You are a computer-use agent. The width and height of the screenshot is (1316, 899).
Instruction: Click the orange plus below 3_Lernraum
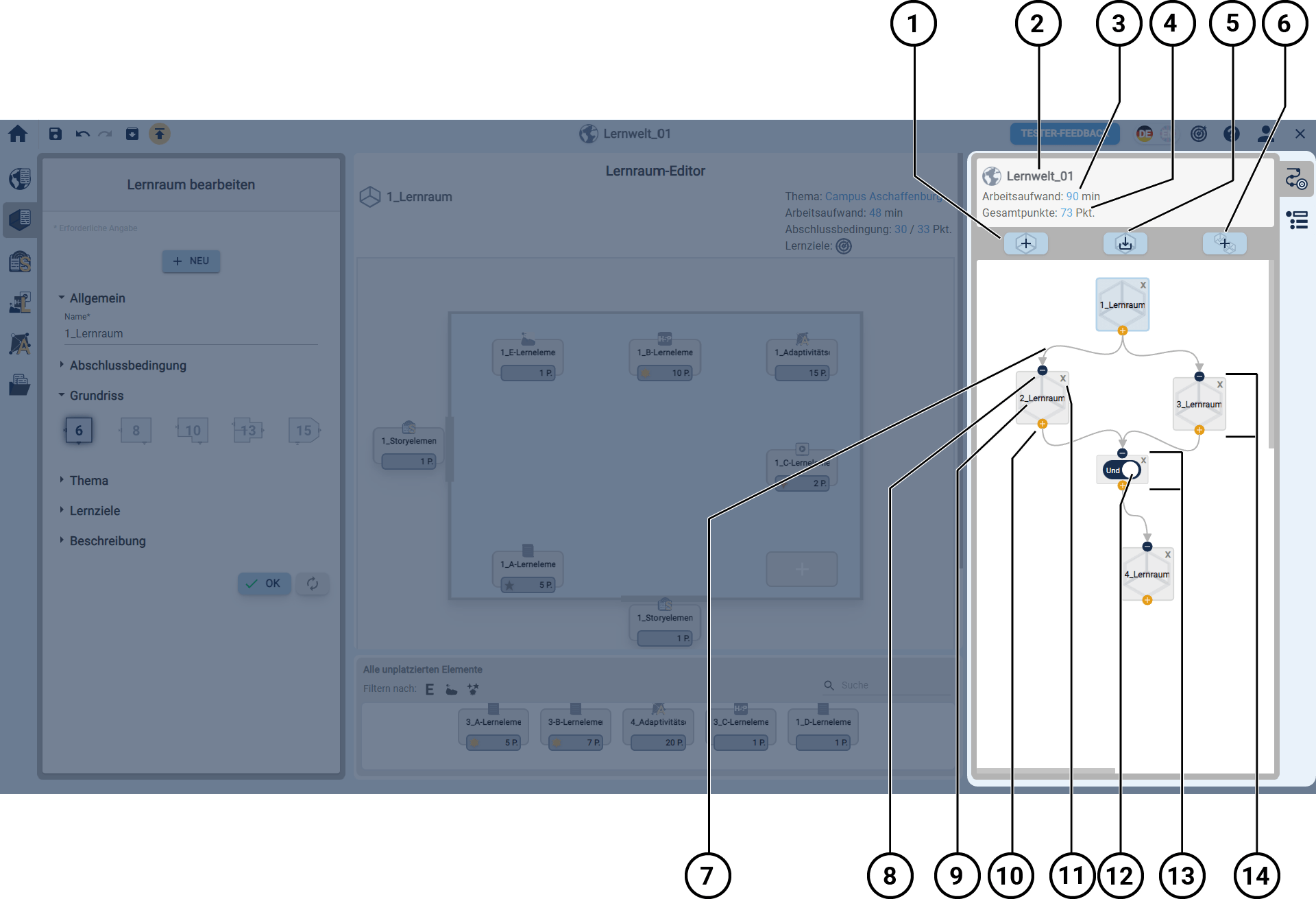tap(1199, 430)
